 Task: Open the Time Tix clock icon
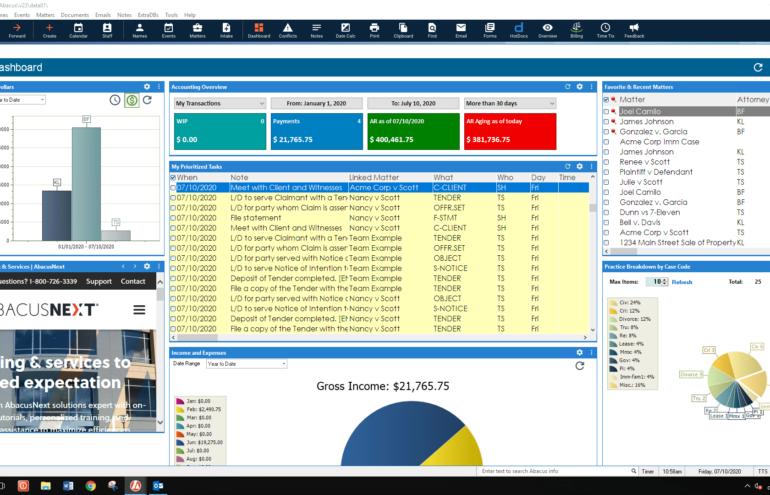pyautogui.click(x=605, y=30)
